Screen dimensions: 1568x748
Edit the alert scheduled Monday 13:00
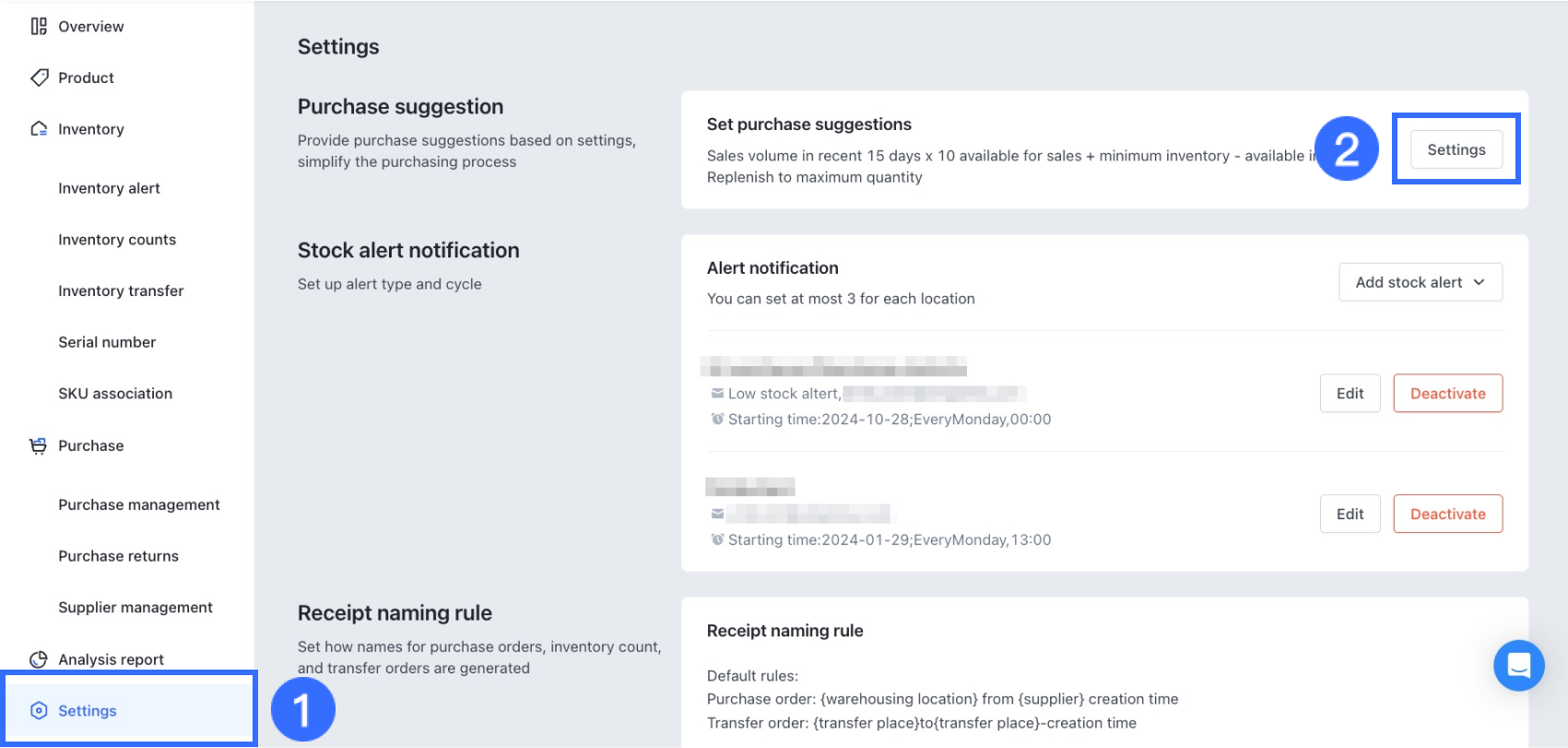(x=1350, y=515)
